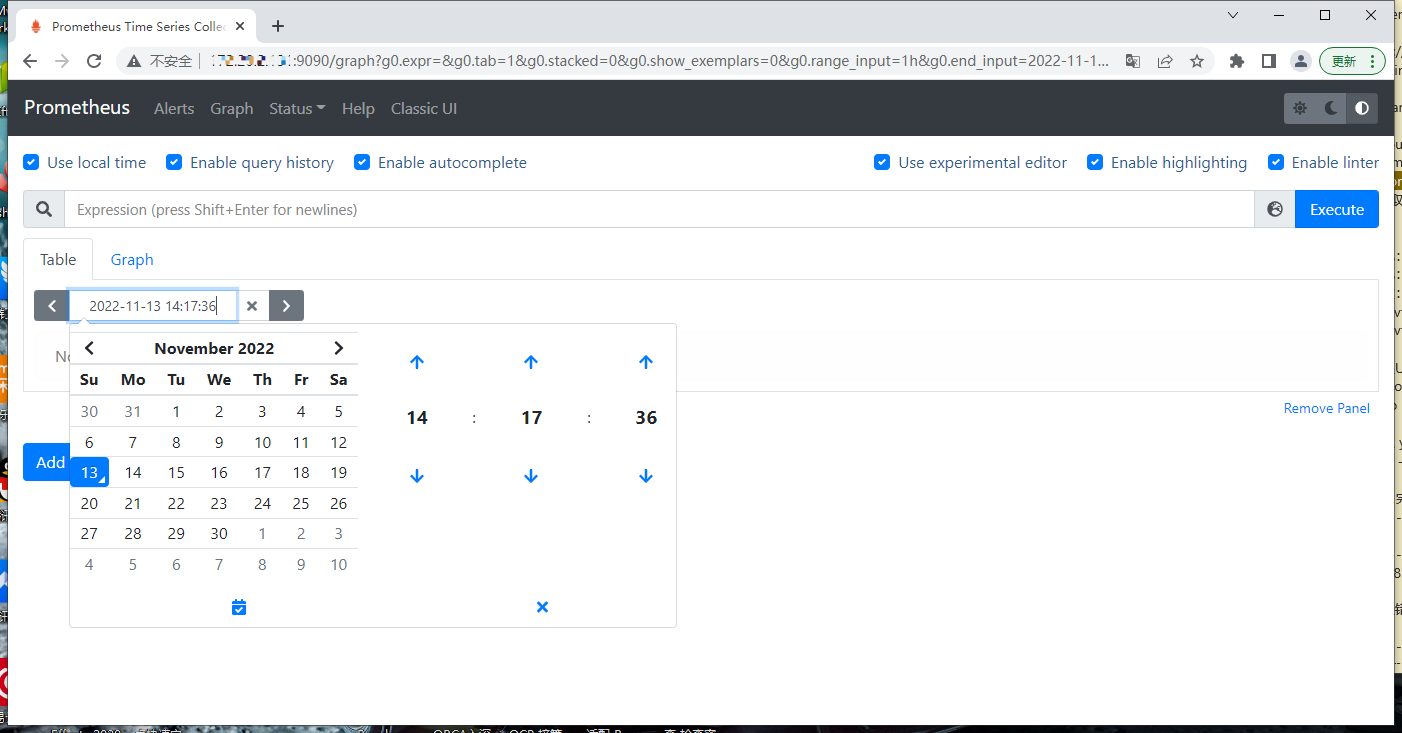The image size is (1402, 733).
Task: Open minute picker showing 17
Action: click(x=531, y=418)
